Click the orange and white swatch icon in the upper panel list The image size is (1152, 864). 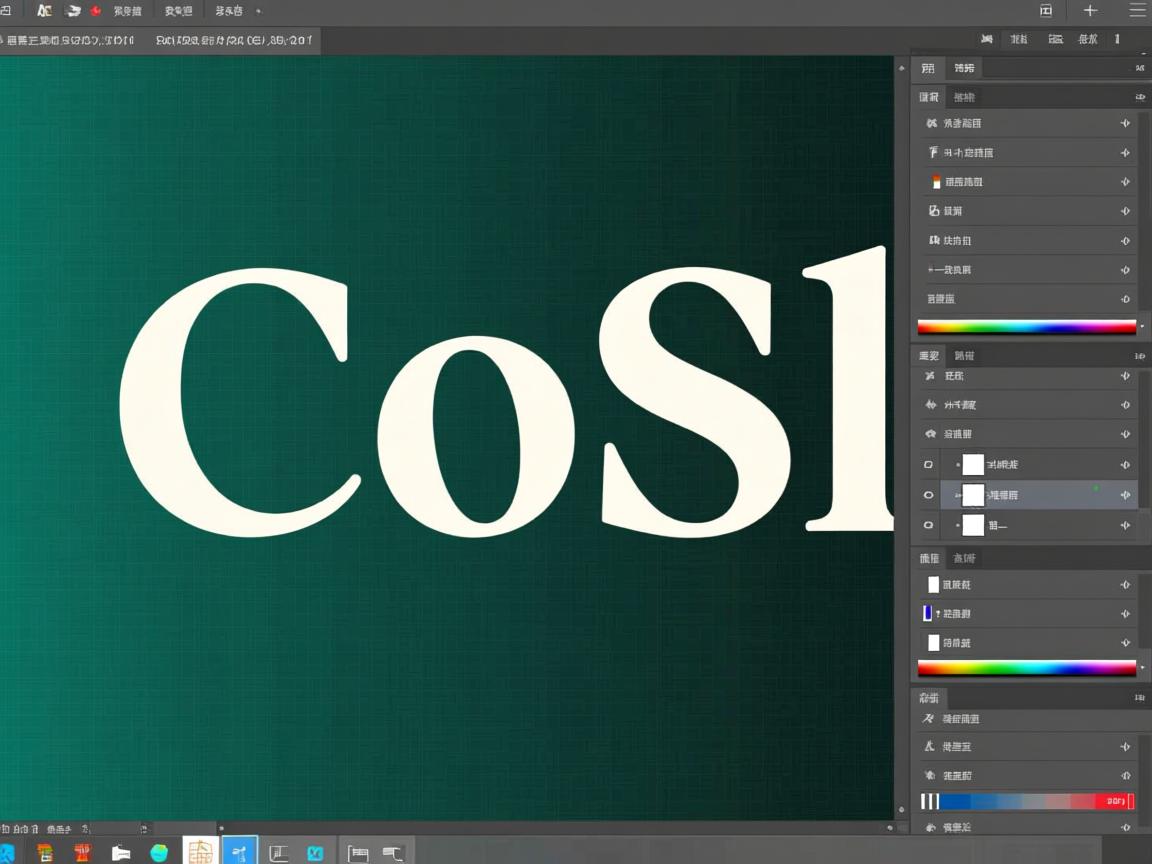click(x=936, y=182)
